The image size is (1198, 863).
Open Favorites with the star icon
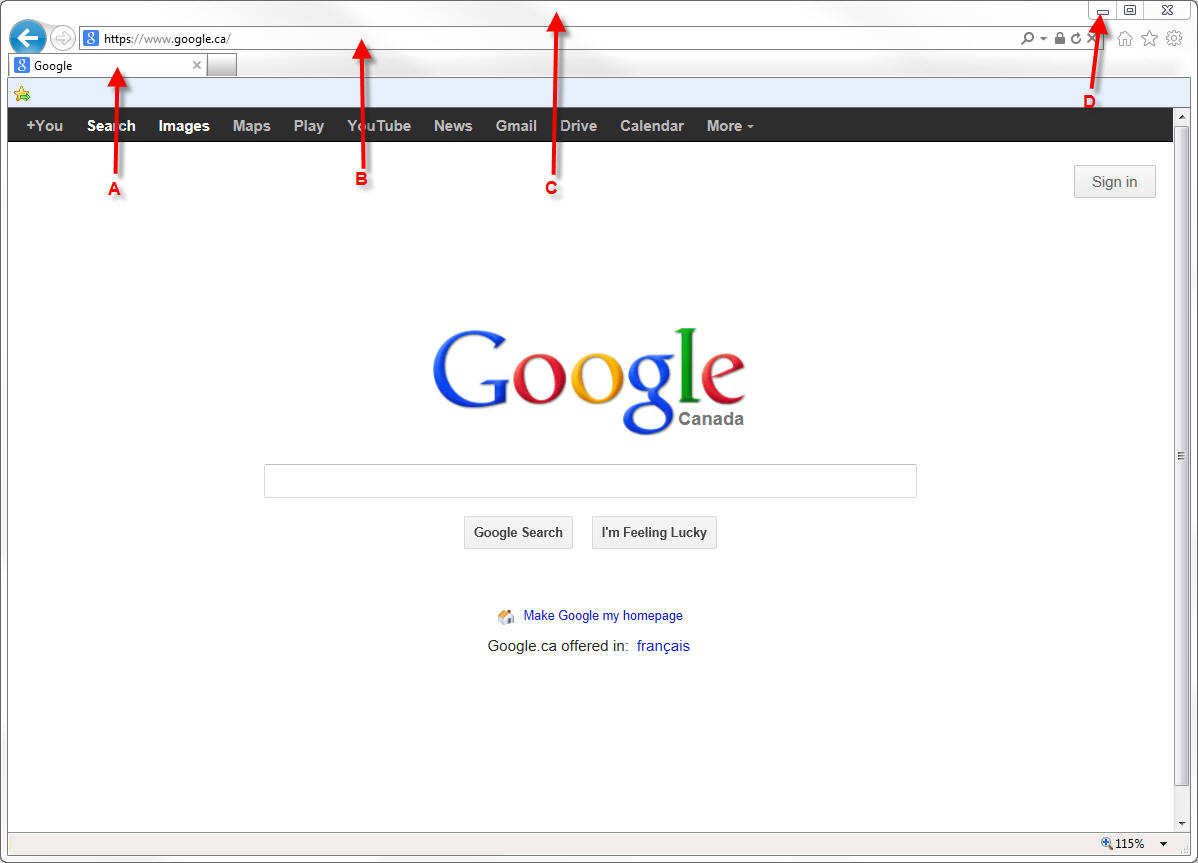[x=1149, y=38]
